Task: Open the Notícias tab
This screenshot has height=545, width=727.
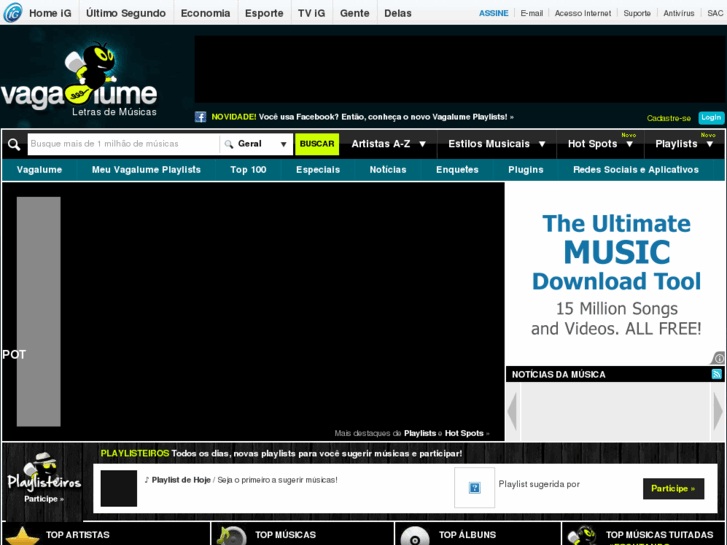Action: [x=388, y=170]
